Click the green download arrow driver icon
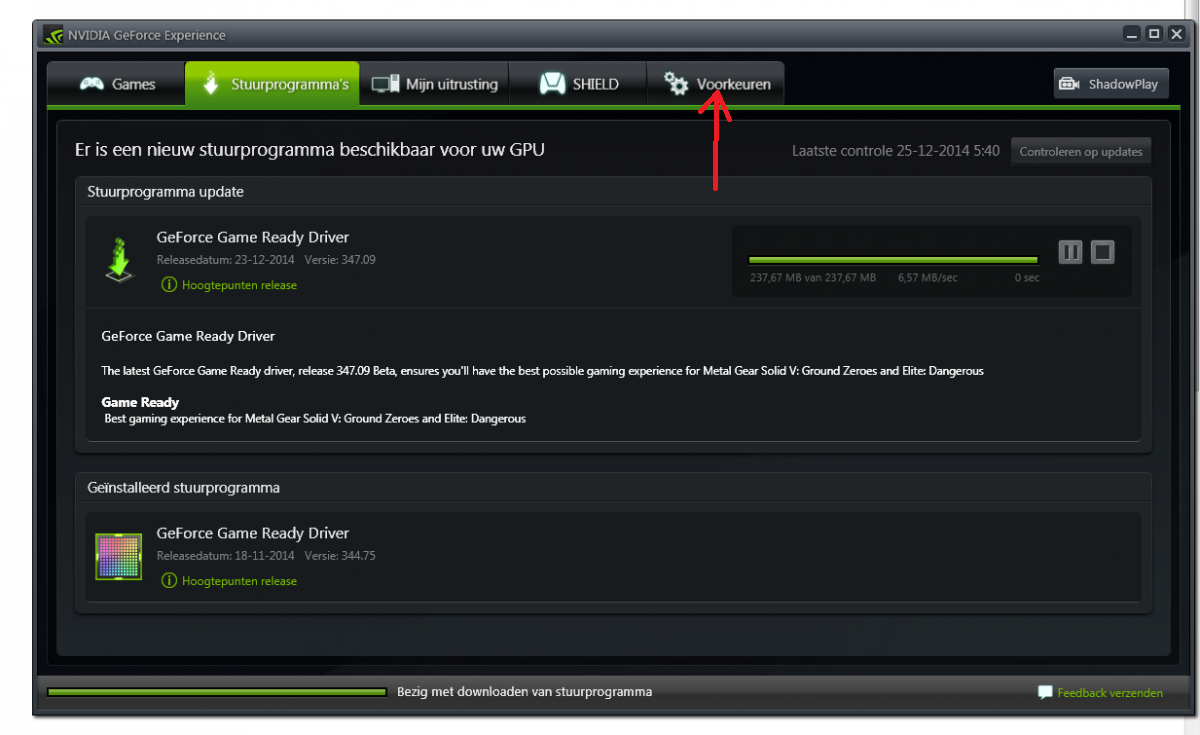This screenshot has width=1200, height=735. (x=119, y=259)
